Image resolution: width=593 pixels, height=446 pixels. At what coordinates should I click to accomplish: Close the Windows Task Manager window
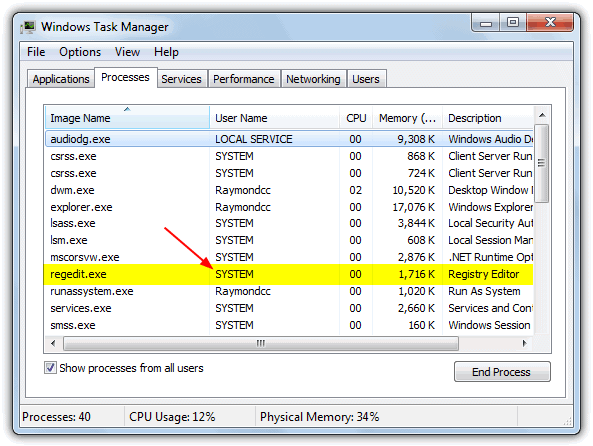tap(550, 22)
